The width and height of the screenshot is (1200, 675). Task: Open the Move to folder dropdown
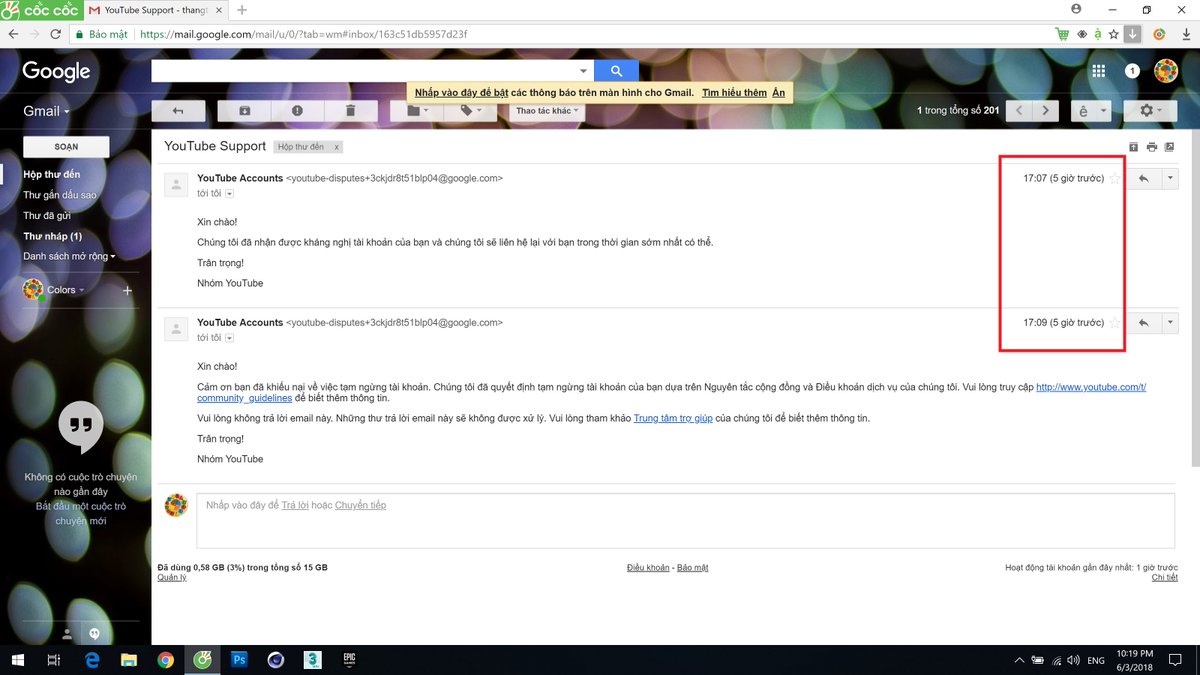click(x=417, y=111)
